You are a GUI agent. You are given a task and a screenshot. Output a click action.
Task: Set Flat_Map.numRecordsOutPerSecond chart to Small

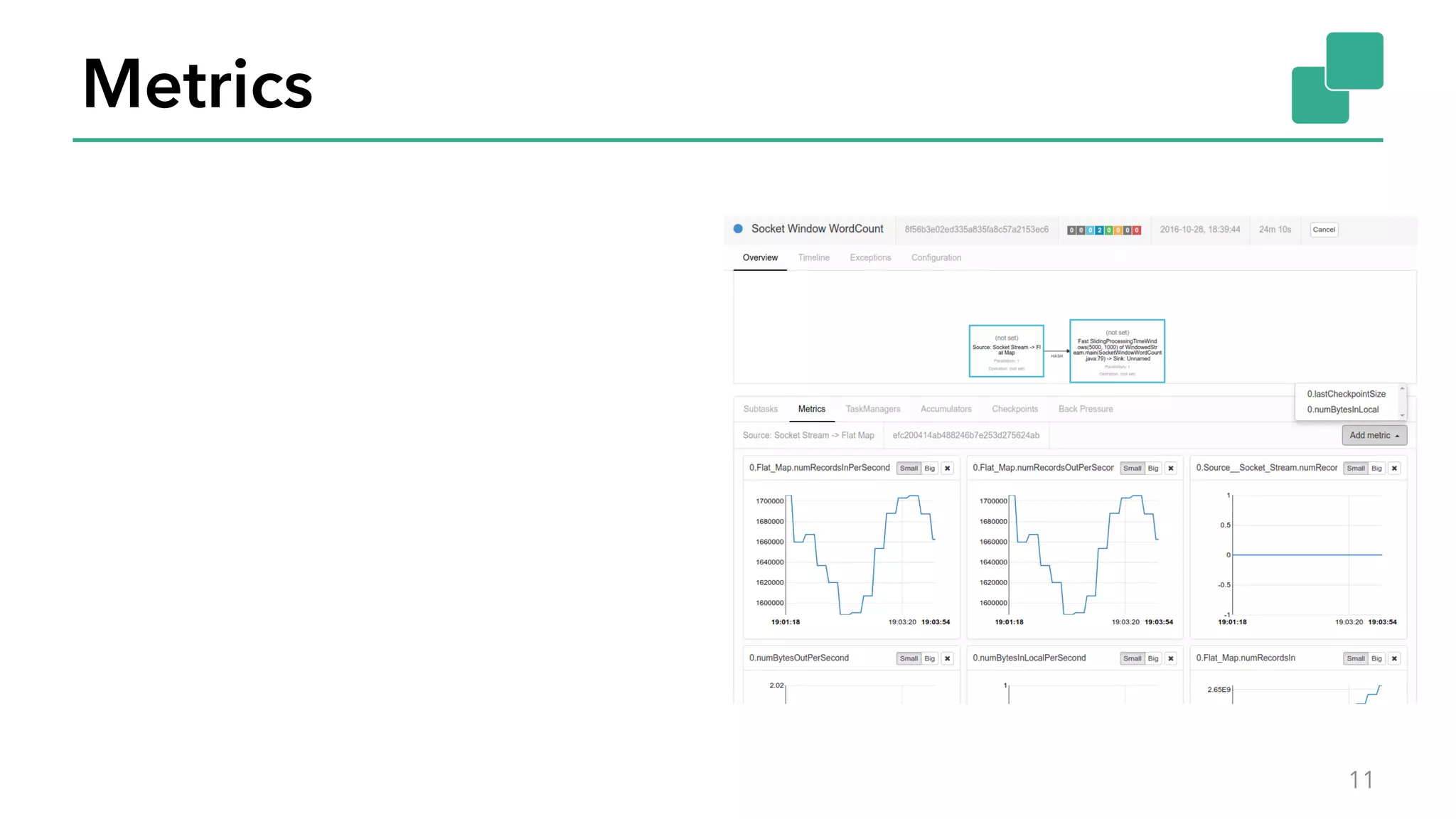coord(1132,469)
